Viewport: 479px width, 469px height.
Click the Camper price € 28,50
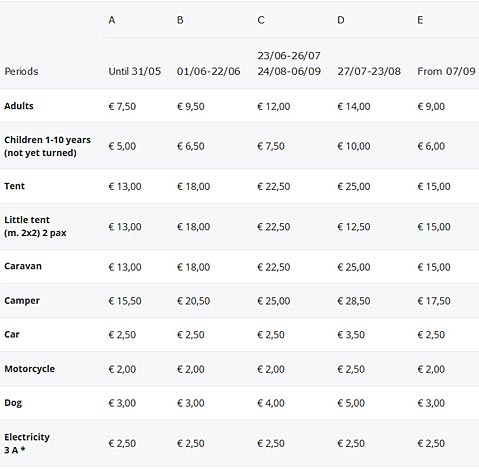354,301
